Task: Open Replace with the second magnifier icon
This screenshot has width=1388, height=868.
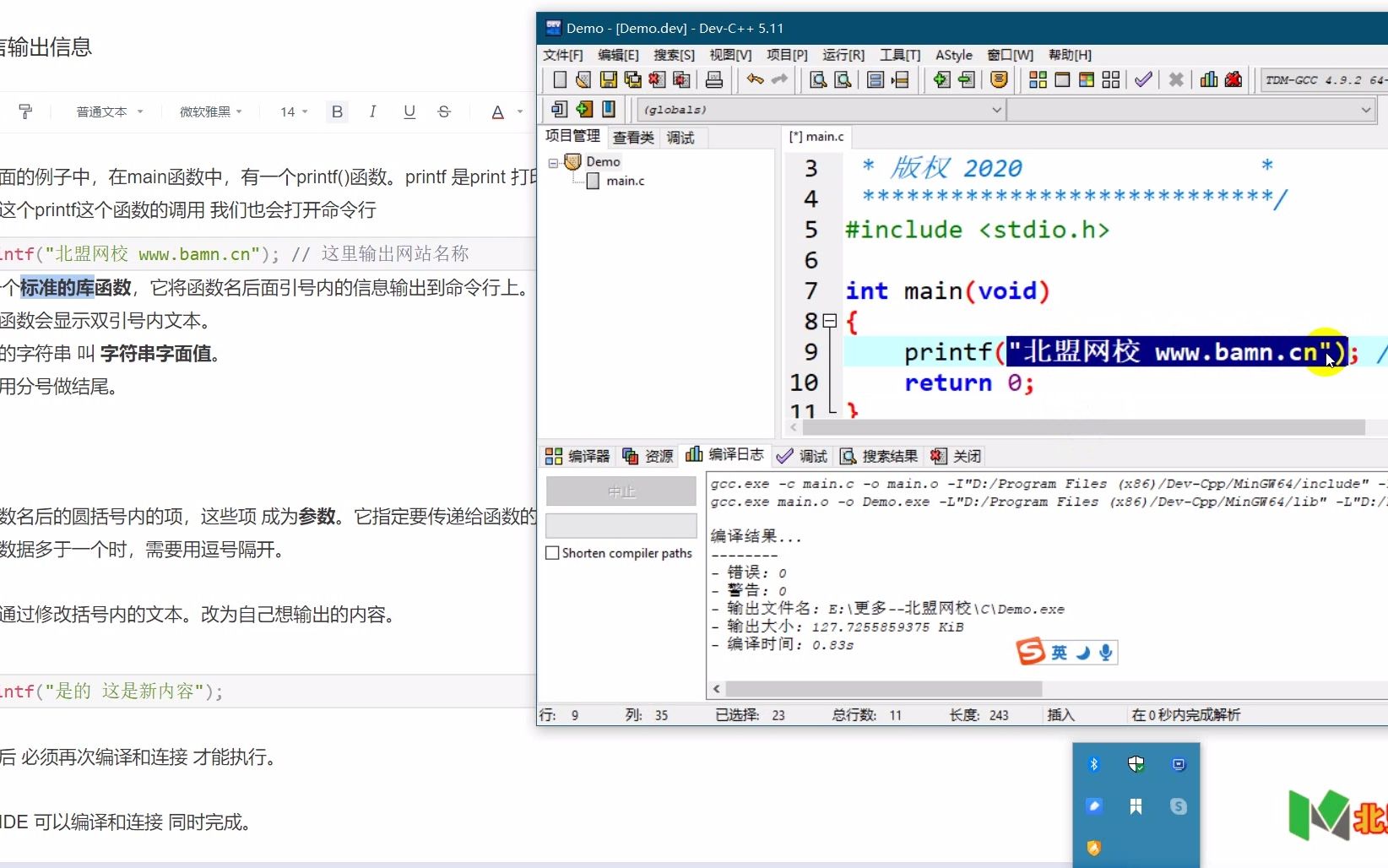Action: click(x=843, y=79)
